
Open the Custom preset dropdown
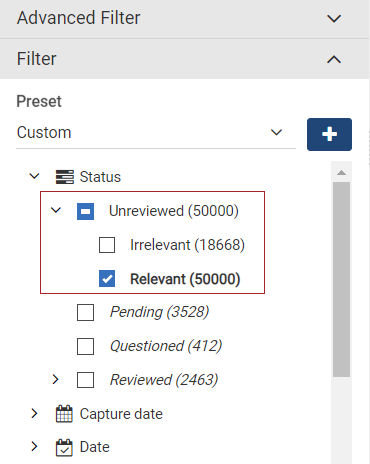click(x=156, y=133)
